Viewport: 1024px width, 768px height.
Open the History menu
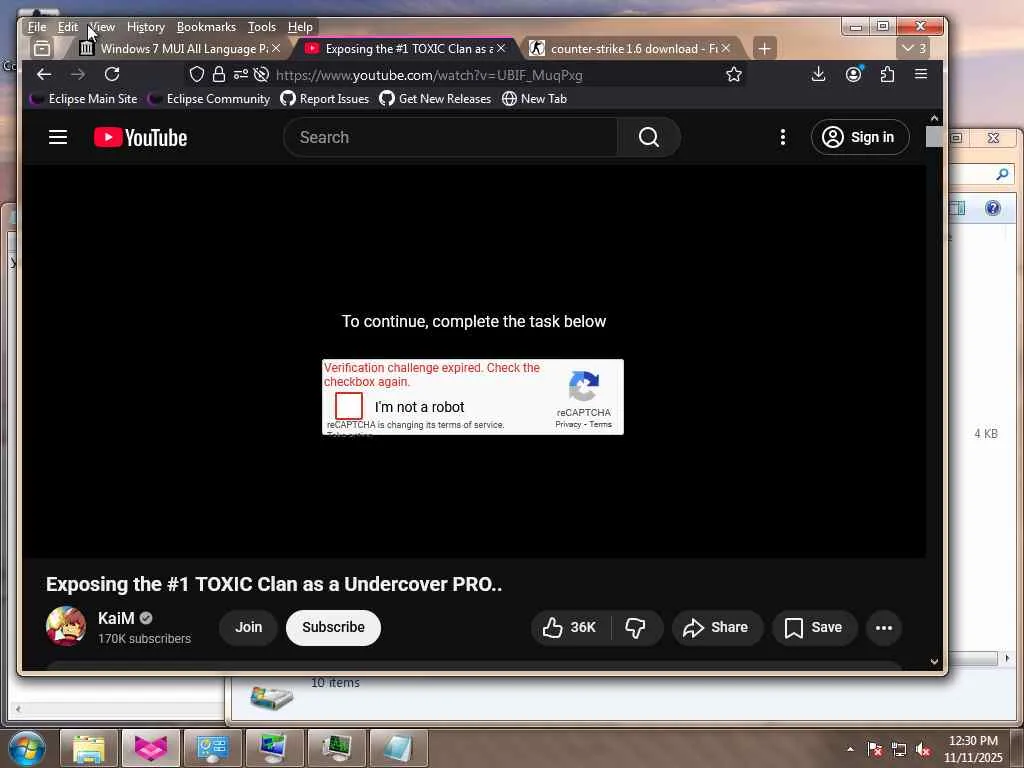[x=146, y=27]
